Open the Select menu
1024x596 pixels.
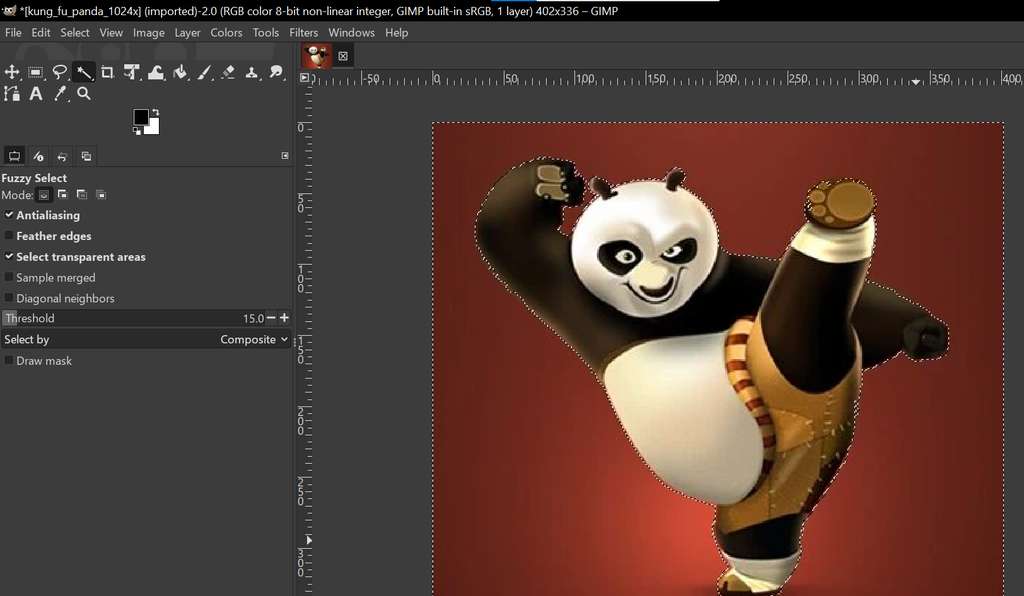pos(74,33)
